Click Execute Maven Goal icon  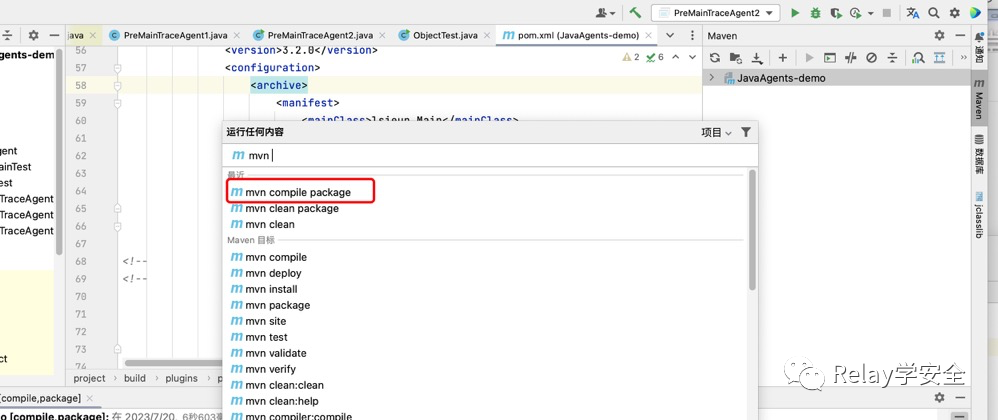tap(830, 58)
